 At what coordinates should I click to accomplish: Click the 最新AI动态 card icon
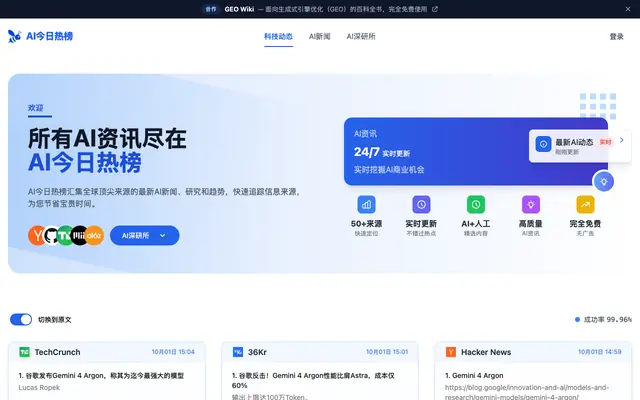(543, 144)
